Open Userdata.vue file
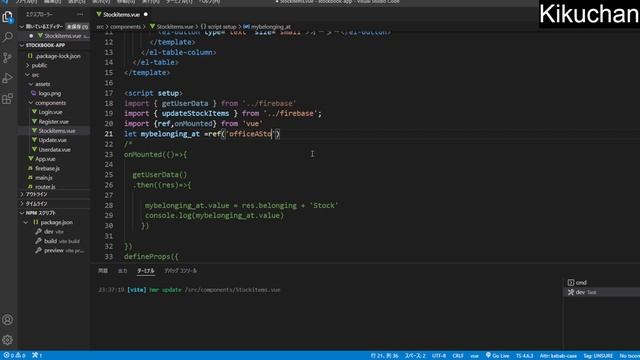The height and width of the screenshot is (360, 640). (55, 150)
